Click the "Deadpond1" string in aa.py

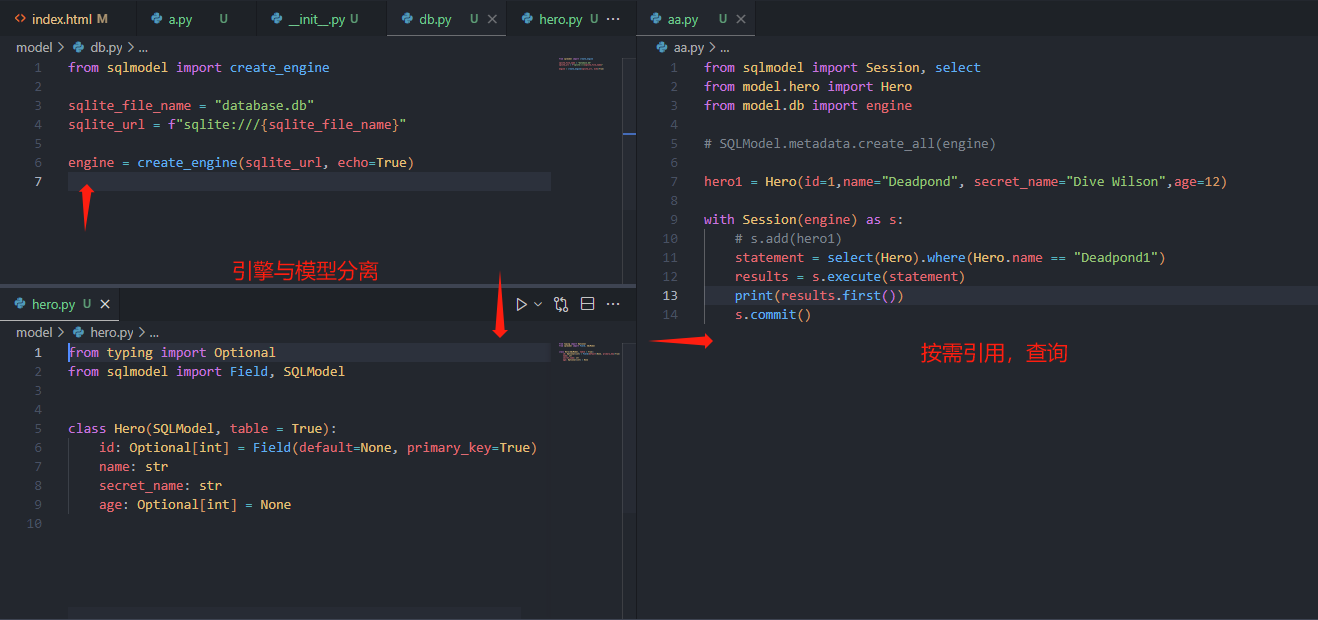click(1116, 257)
